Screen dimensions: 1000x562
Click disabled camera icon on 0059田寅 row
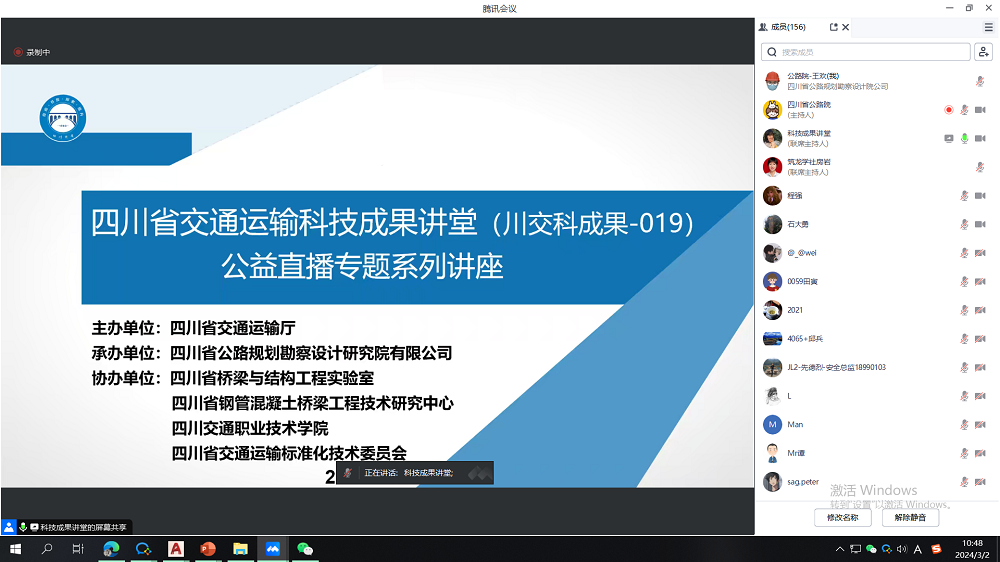[x=980, y=281]
